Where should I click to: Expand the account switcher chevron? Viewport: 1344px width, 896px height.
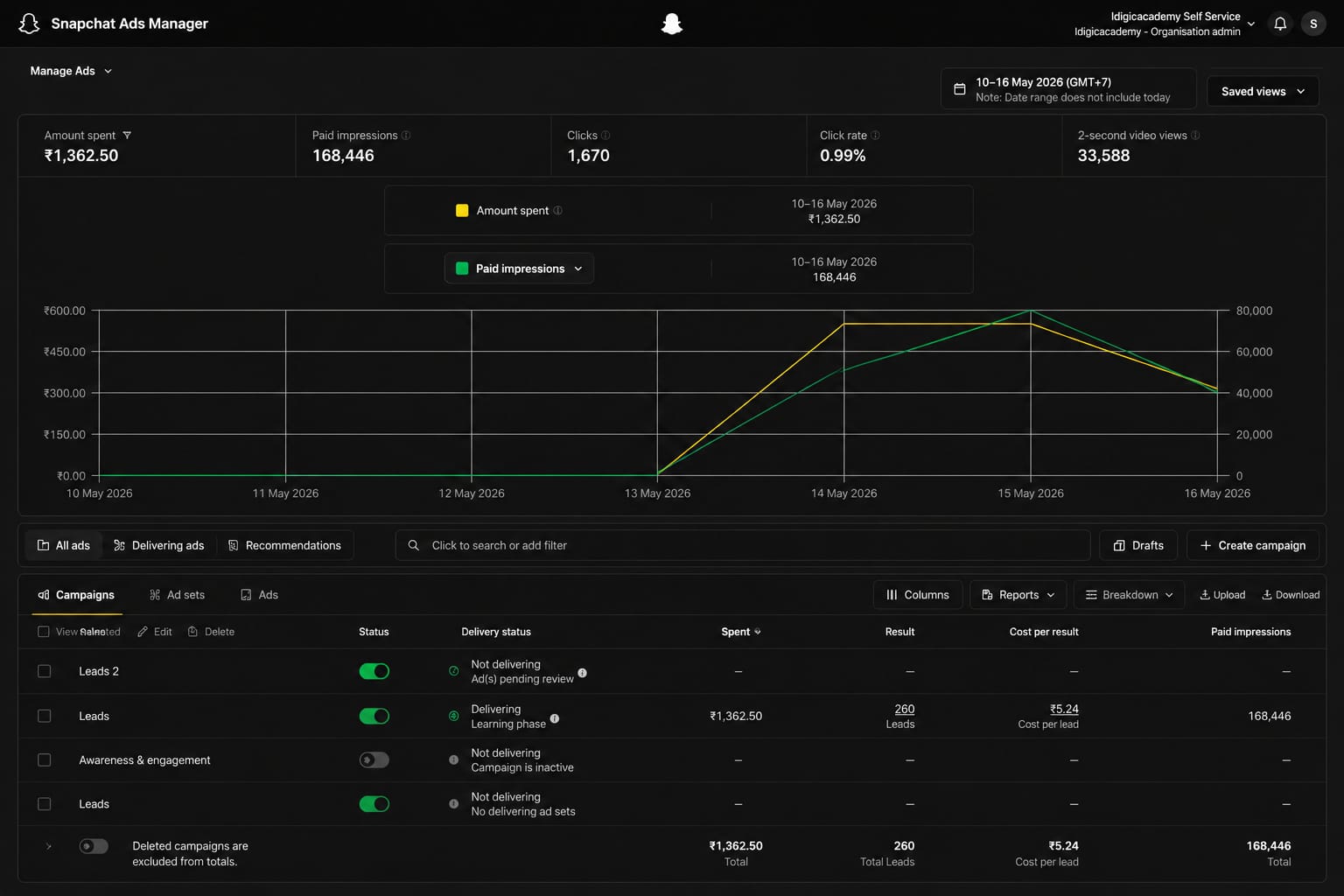tap(1251, 24)
